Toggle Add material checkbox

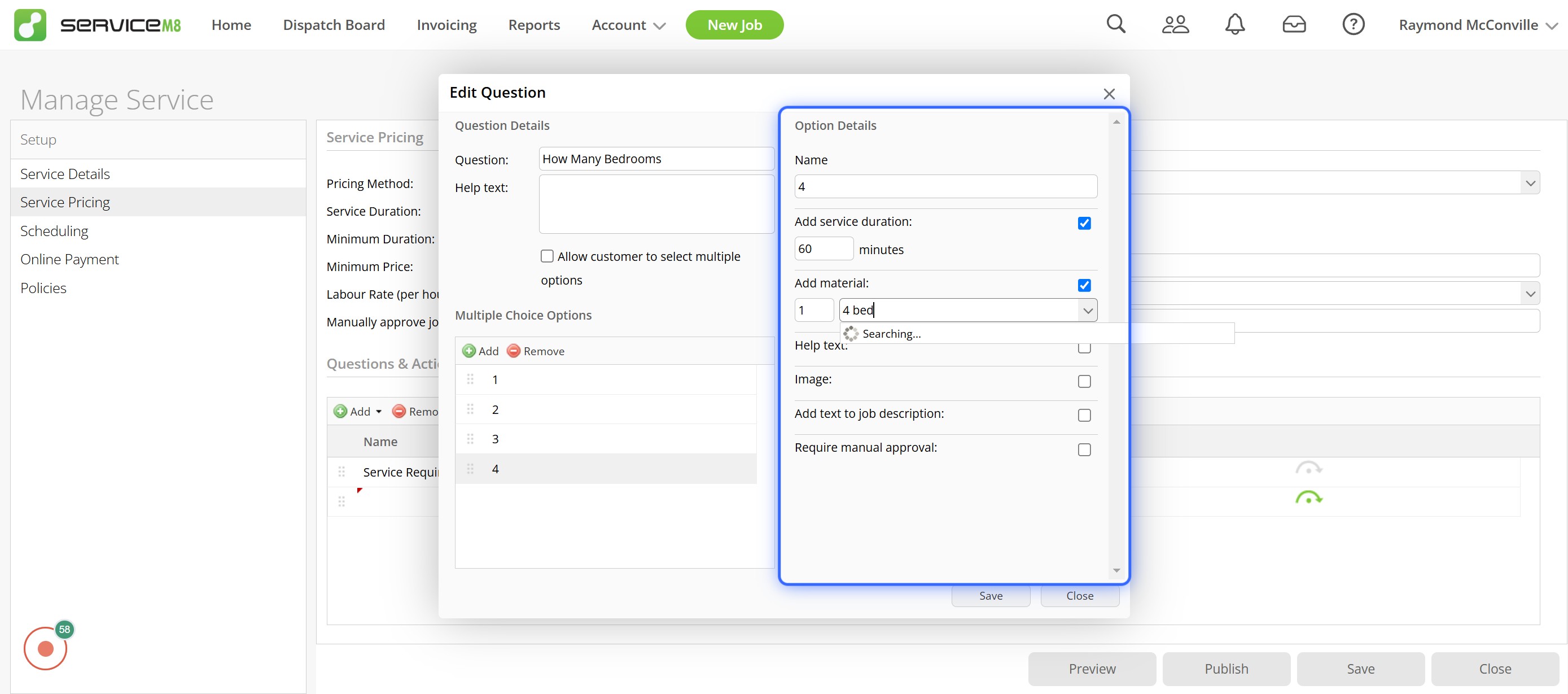[1084, 285]
